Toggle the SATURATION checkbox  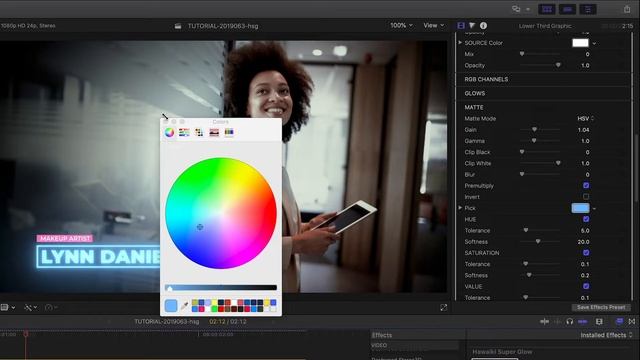pos(586,253)
